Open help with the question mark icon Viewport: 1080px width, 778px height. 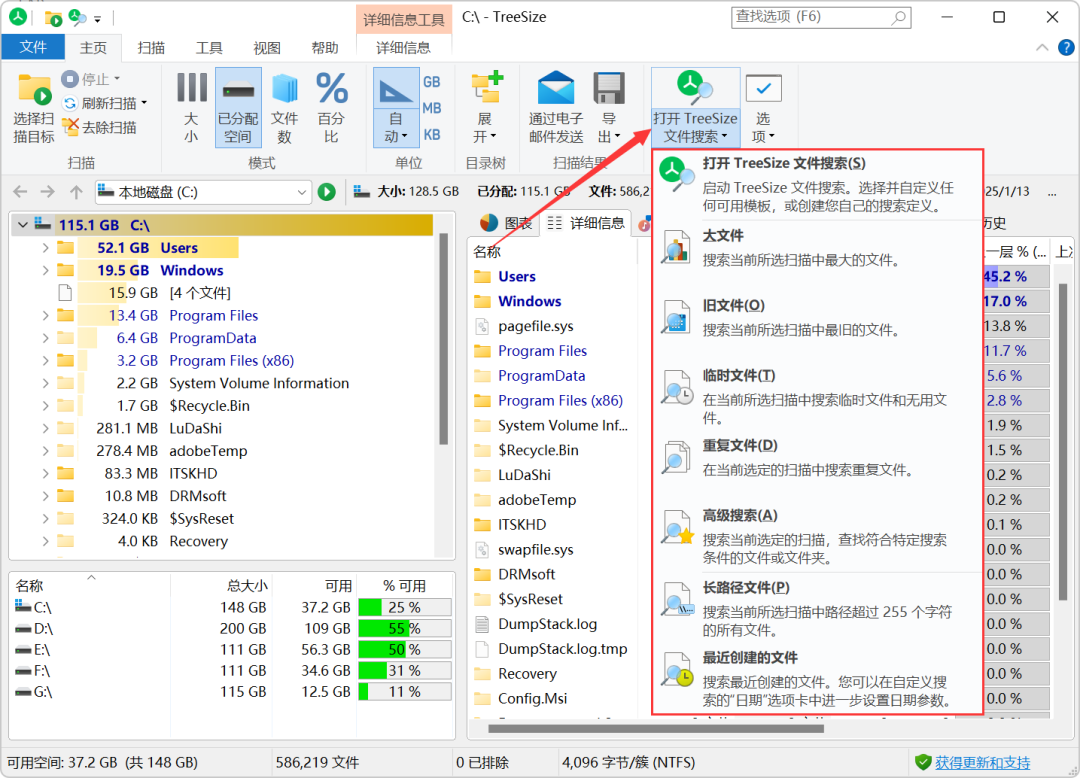coord(1066,48)
